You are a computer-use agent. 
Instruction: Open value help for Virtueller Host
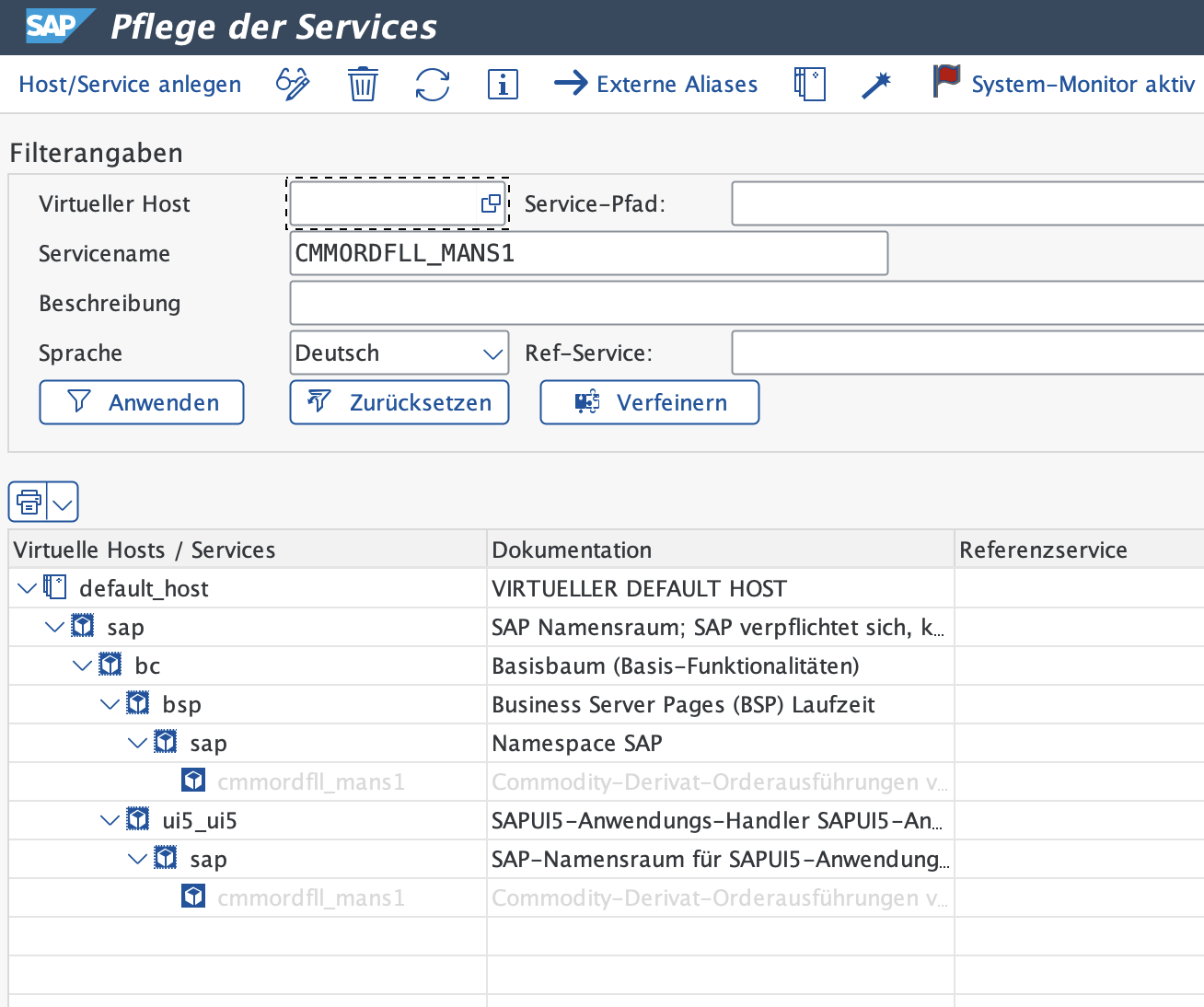492,203
